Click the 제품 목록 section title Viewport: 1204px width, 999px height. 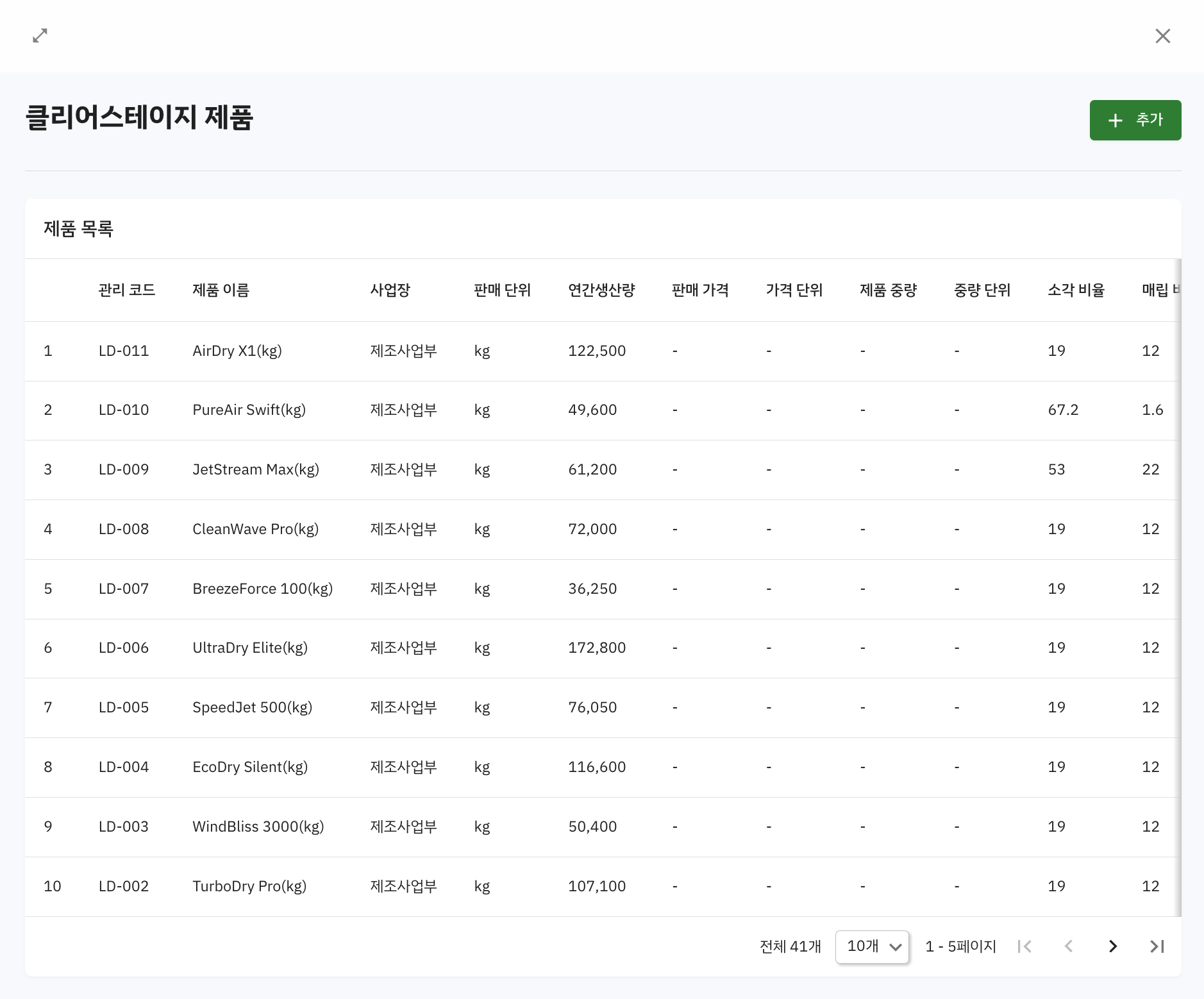click(x=78, y=229)
